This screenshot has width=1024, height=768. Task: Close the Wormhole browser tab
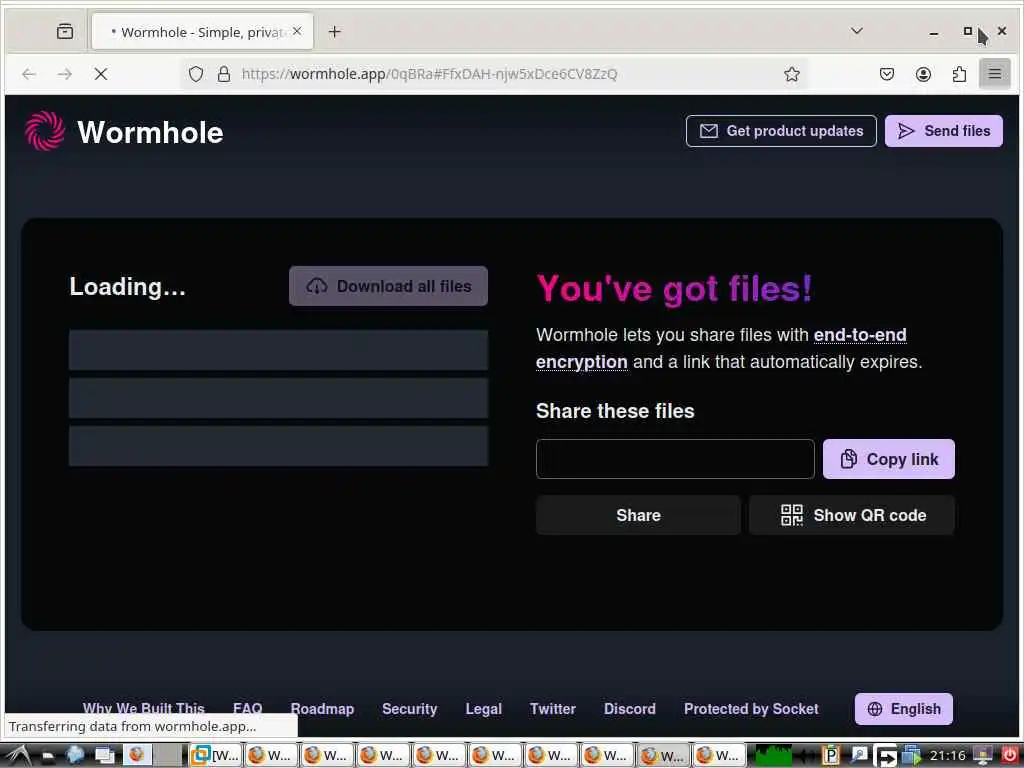pyautogui.click(x=297, y=31)
